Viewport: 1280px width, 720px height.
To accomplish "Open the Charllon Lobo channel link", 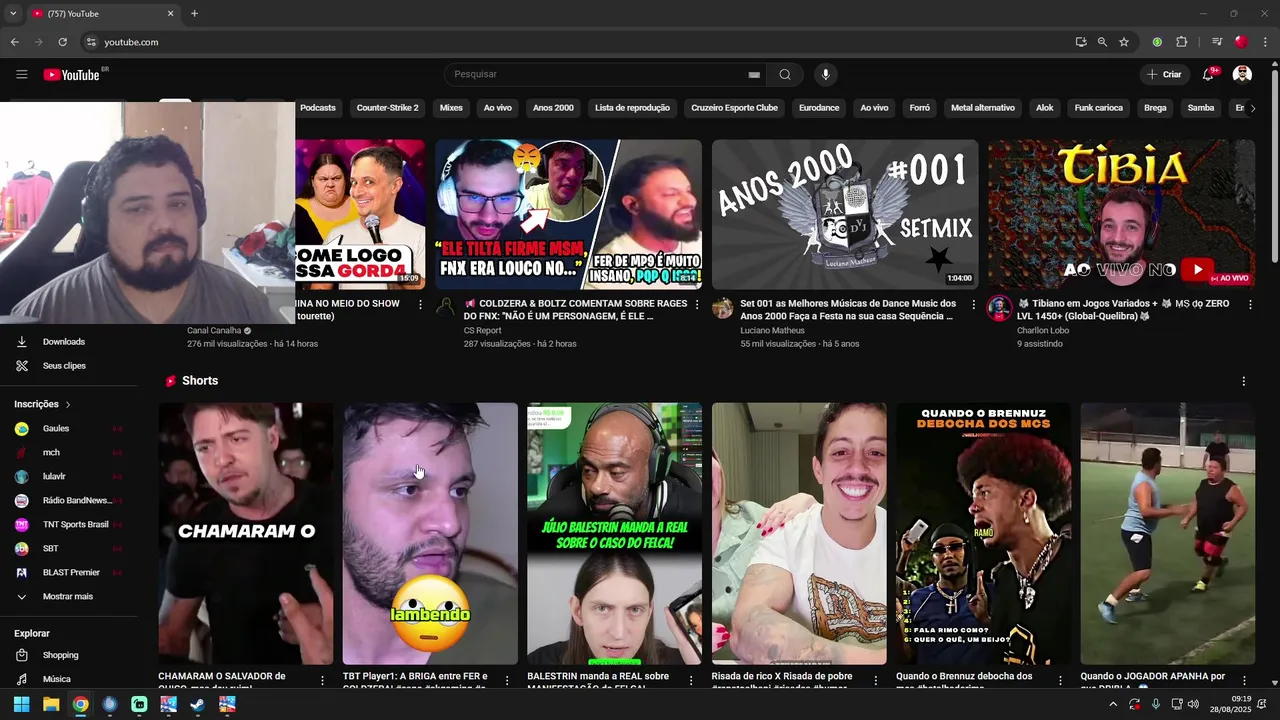I will click(1043, 331).
